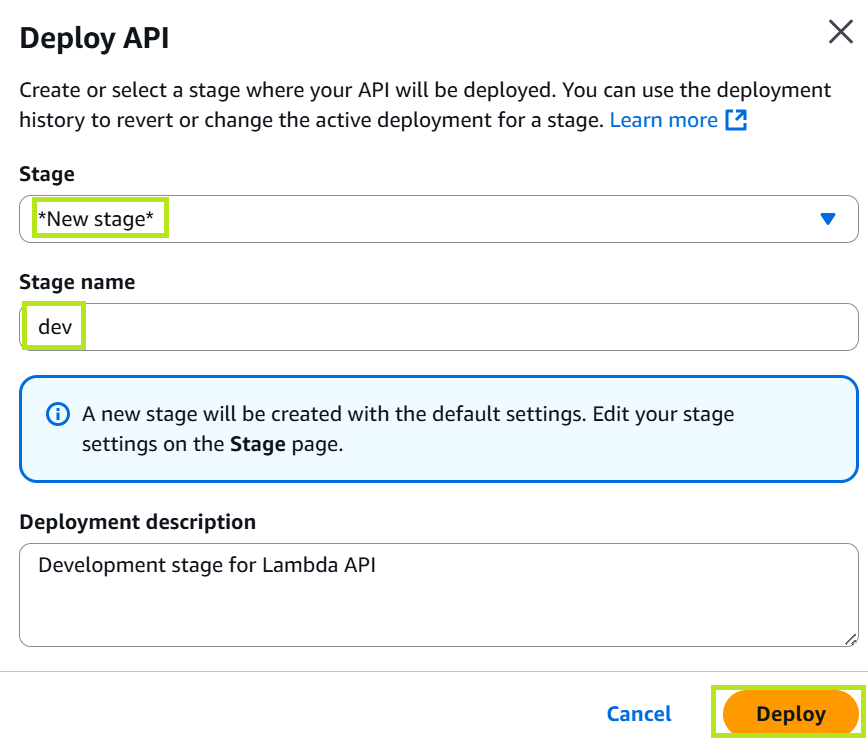Click the 'Development stage for Lambda API' text

pyautogui.click(x=208, y=565)
